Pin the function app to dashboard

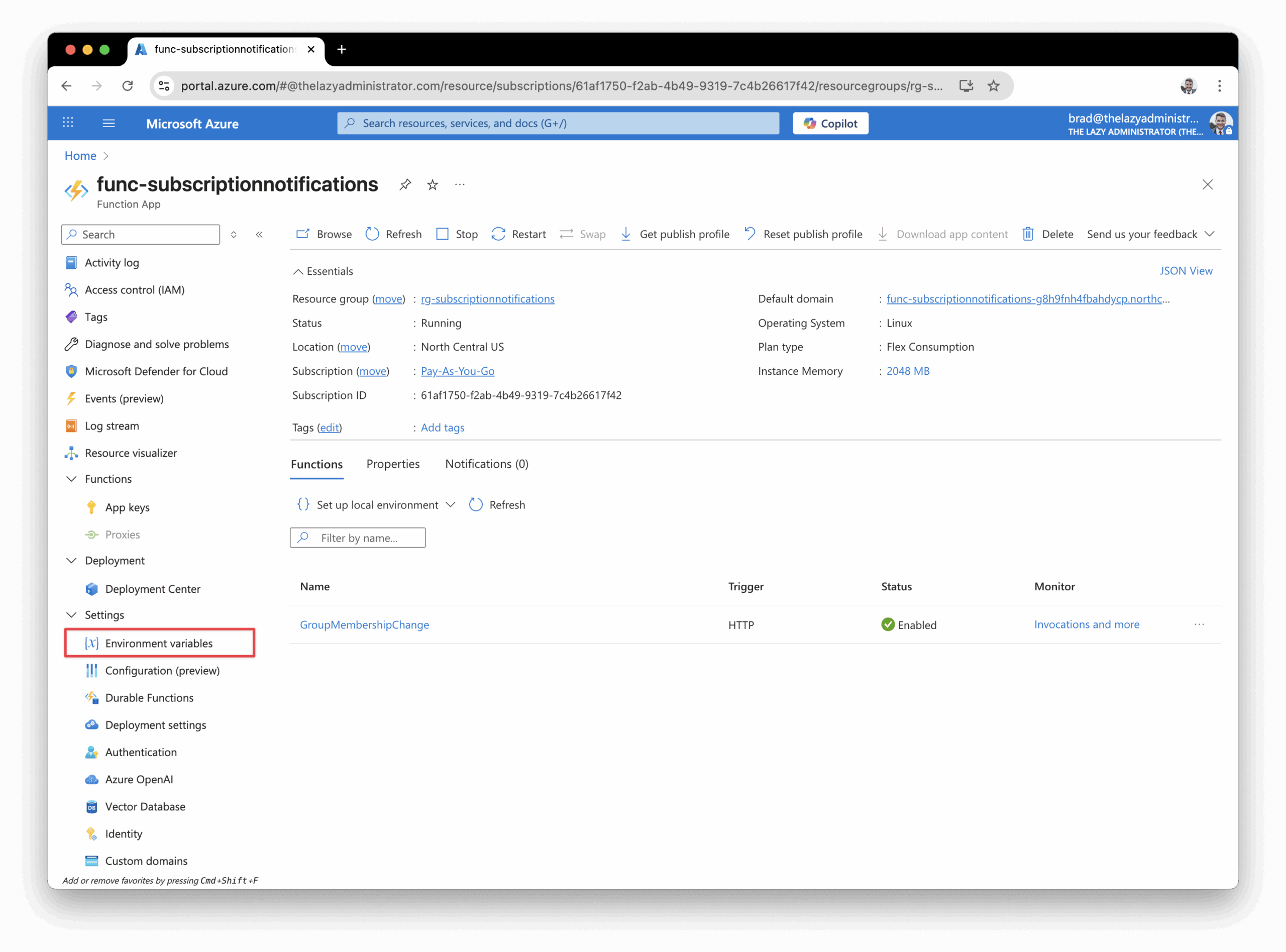[405, 184]
